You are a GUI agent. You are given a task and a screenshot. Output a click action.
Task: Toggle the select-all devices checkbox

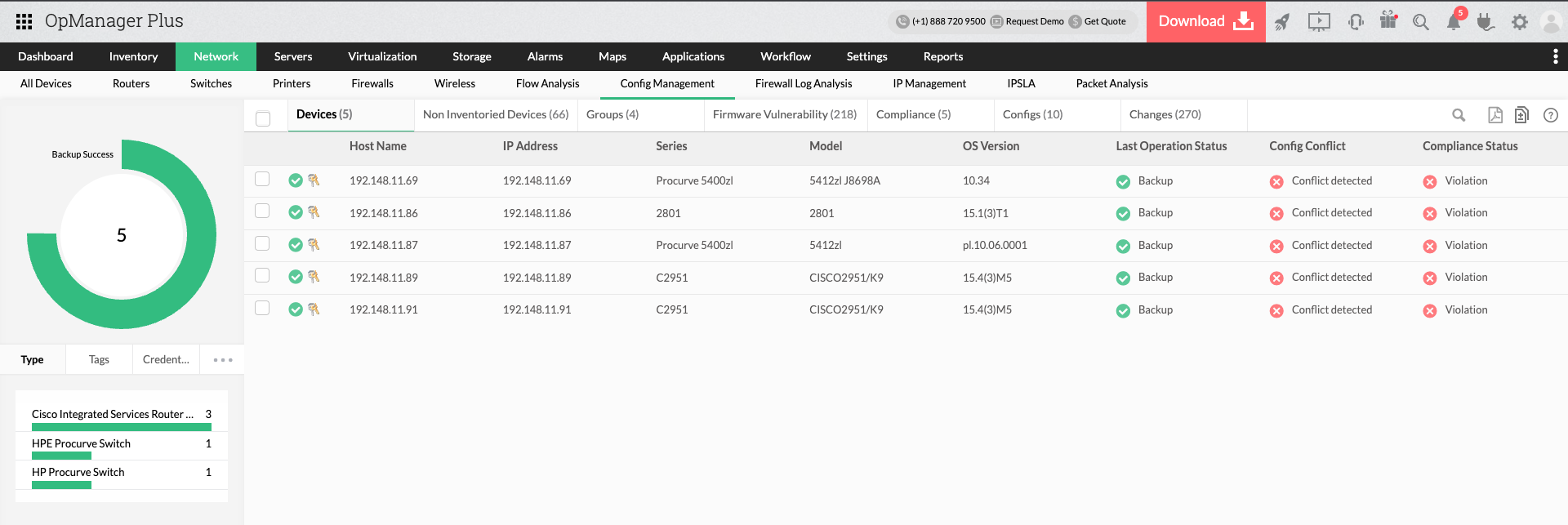coord(263,118)
